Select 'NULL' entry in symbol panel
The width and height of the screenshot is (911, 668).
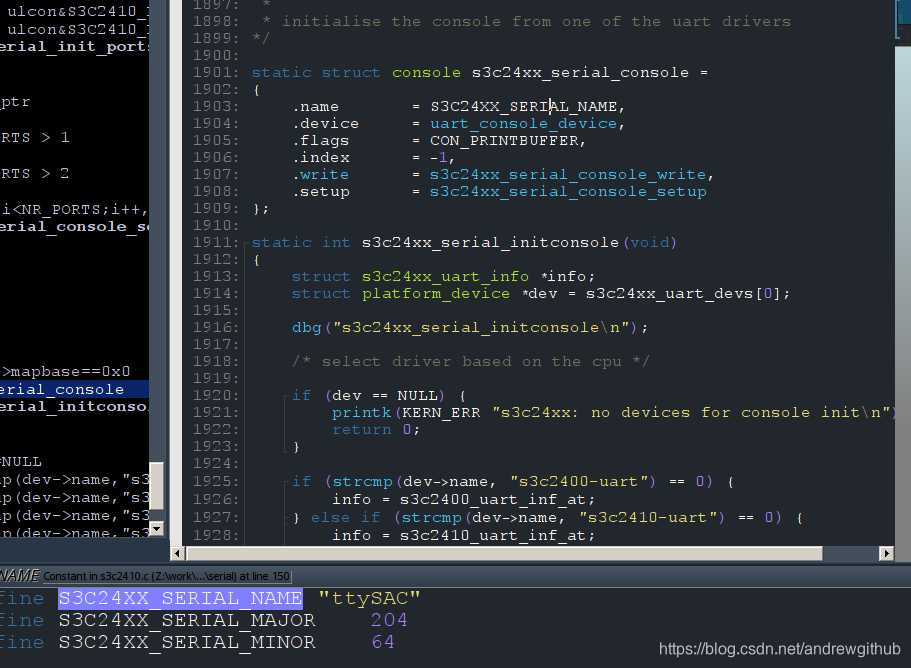click(21, 462)
